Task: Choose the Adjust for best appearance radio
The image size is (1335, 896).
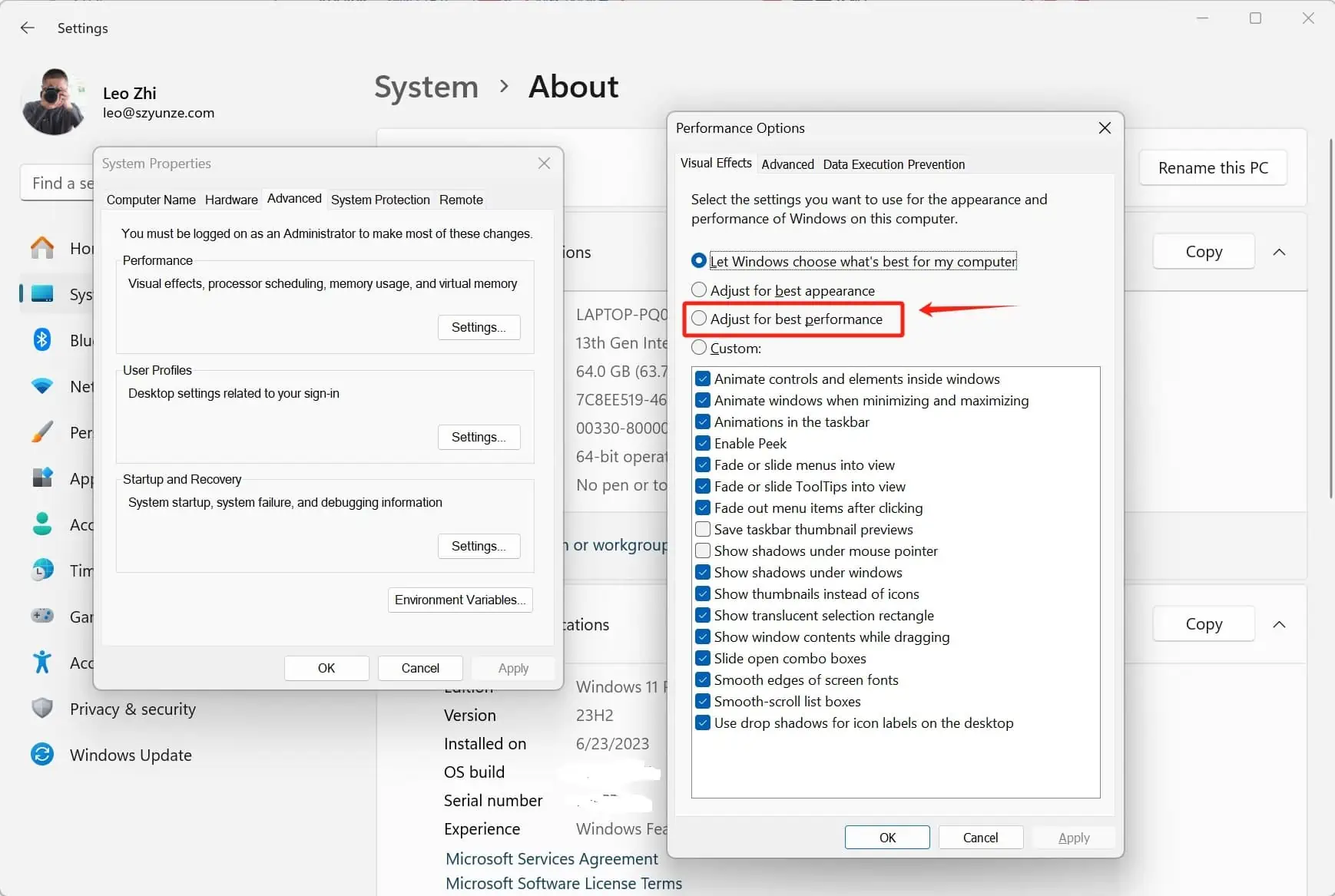Action: point(699,290)
